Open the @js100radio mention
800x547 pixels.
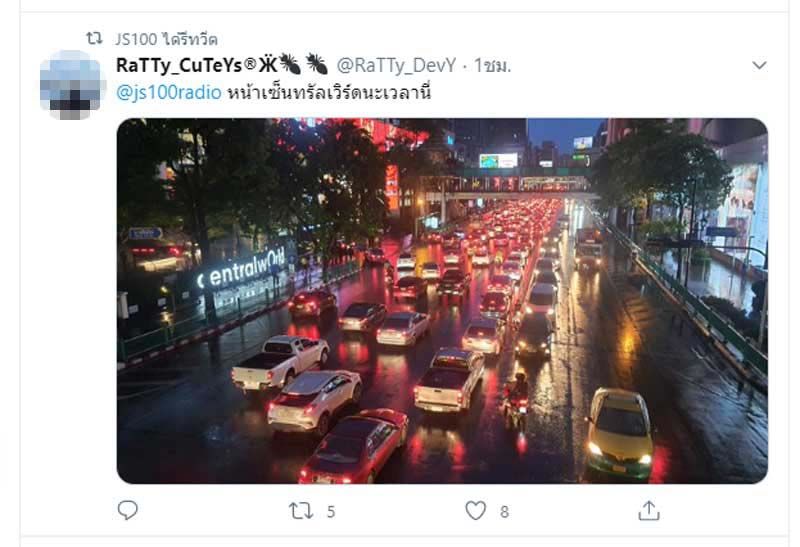(169, 93)
